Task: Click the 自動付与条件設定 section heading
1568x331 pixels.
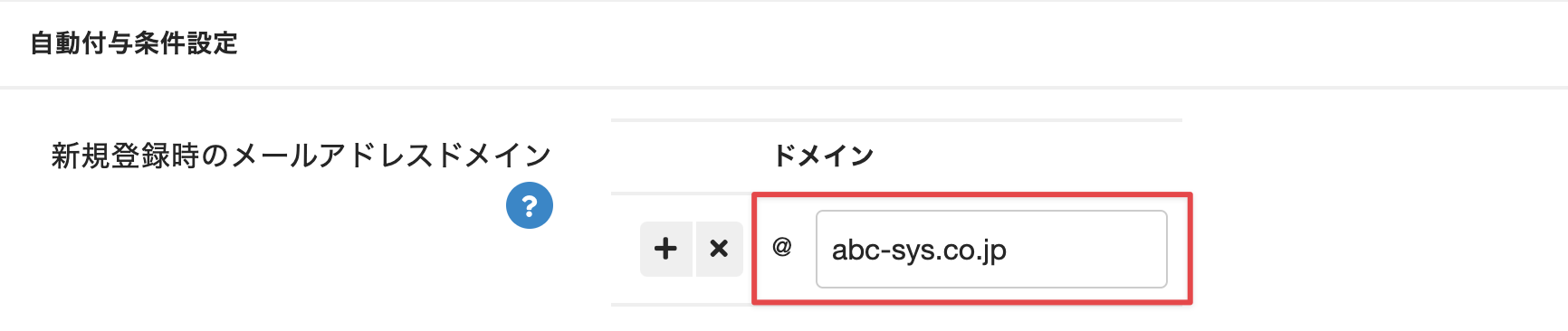Action: click(134, 43)
